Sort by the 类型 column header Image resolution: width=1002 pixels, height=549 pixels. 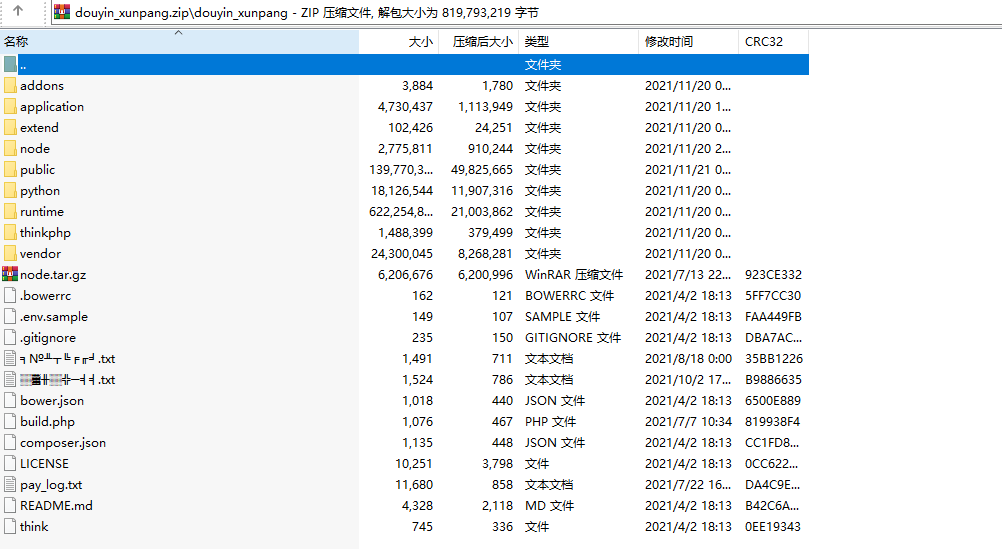578,42
